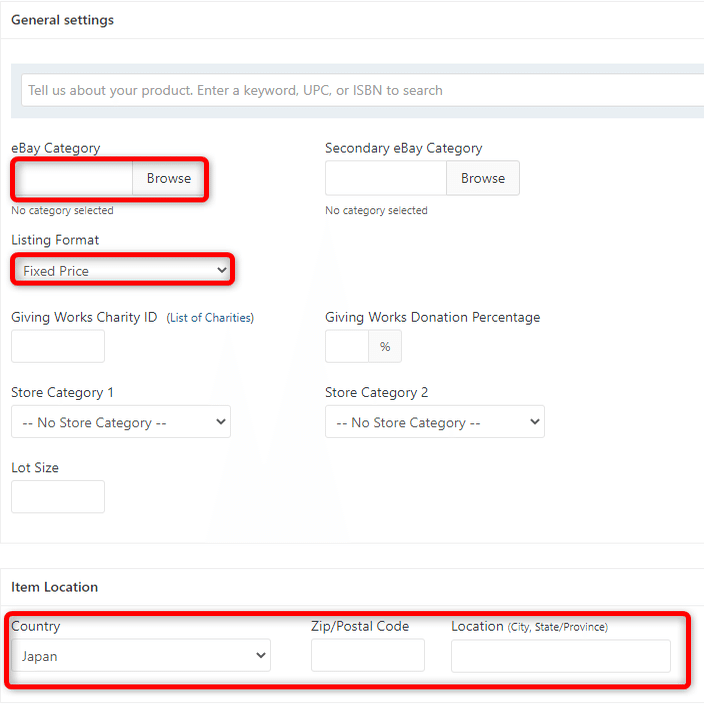Click the Secondary eBay Category input field
This screenshot has width=704, height=704.
(386, 178)
